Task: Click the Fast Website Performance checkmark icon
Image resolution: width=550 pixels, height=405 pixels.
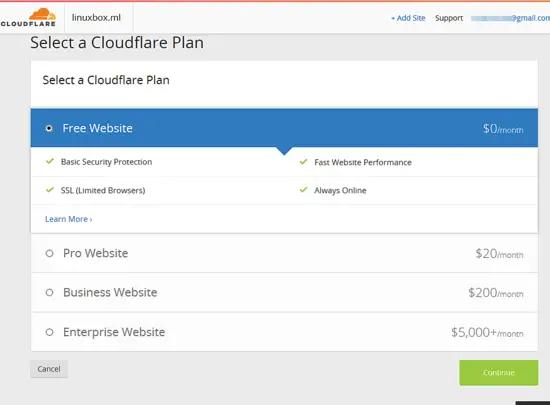Action: point(303,162)
